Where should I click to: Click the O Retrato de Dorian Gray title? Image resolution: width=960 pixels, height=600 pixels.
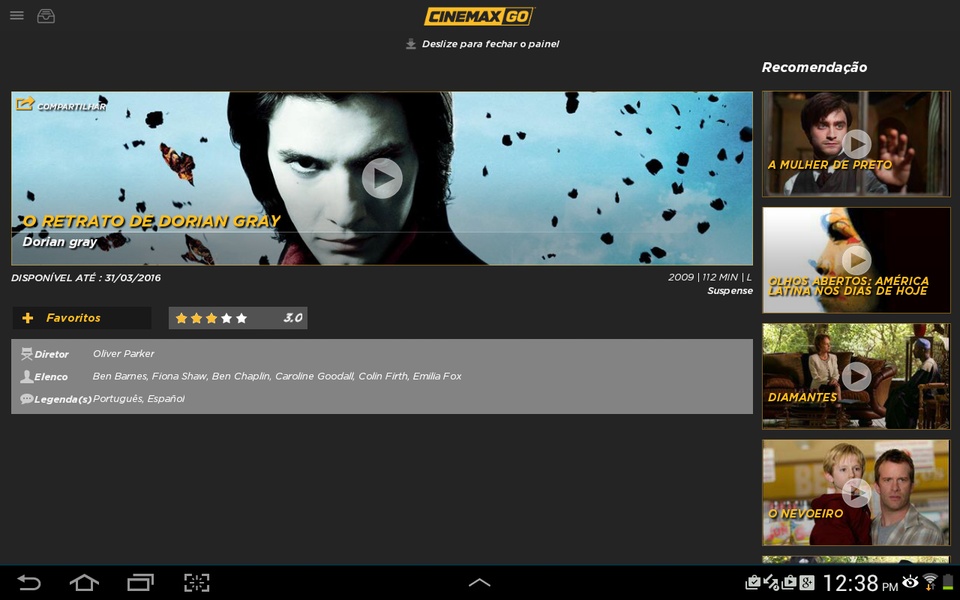pyautogui.click(x=151, y=221)
